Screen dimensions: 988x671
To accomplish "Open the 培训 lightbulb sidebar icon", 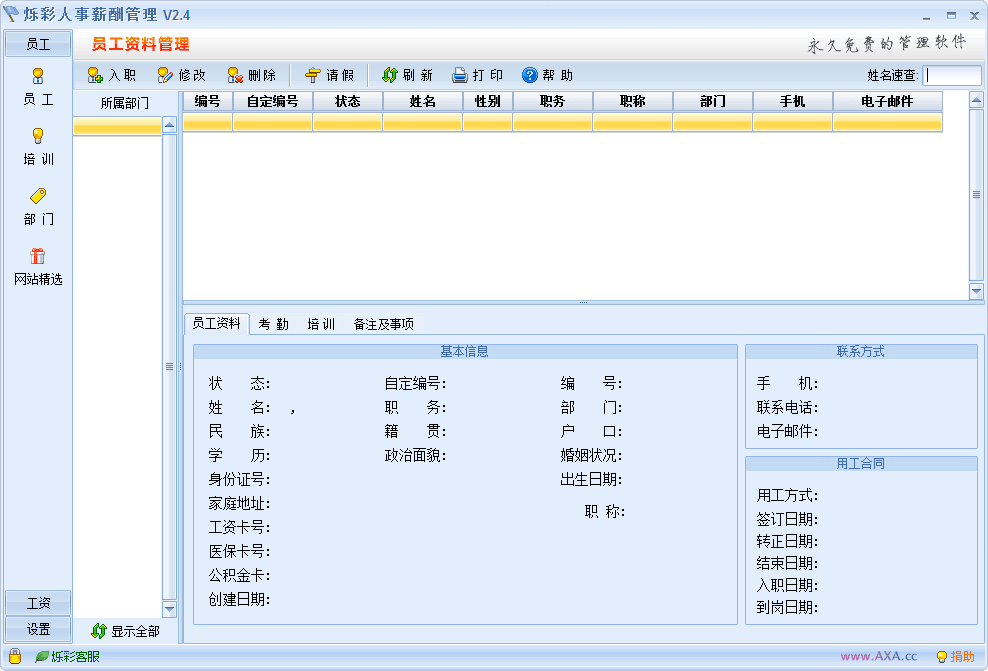I will [x=38, y=136].
